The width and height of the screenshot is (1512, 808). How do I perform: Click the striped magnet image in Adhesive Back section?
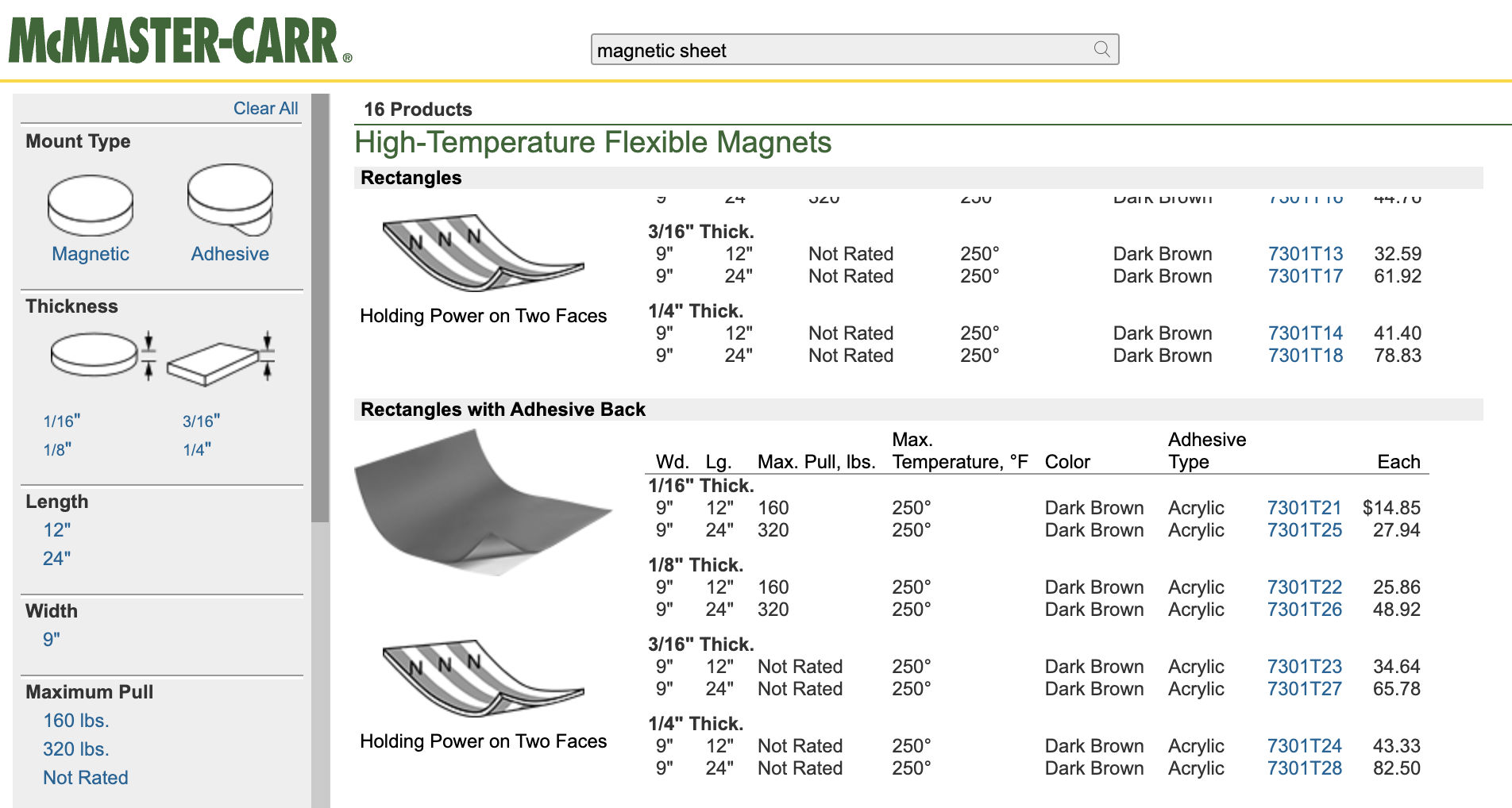tap(483, 678)
